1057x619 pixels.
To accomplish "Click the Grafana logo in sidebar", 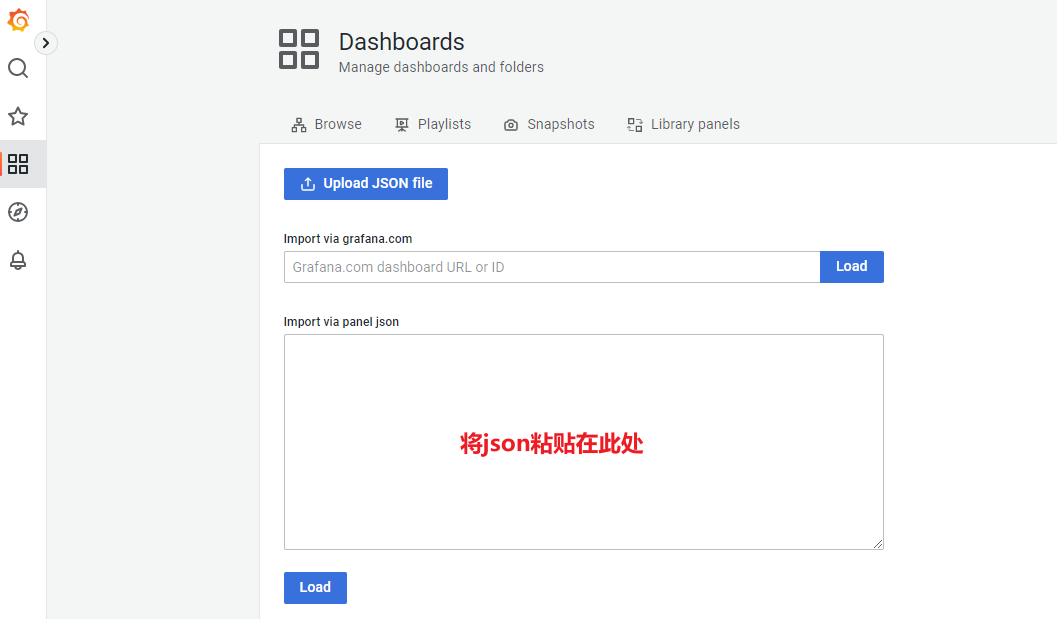I will [x=18, y=20].
